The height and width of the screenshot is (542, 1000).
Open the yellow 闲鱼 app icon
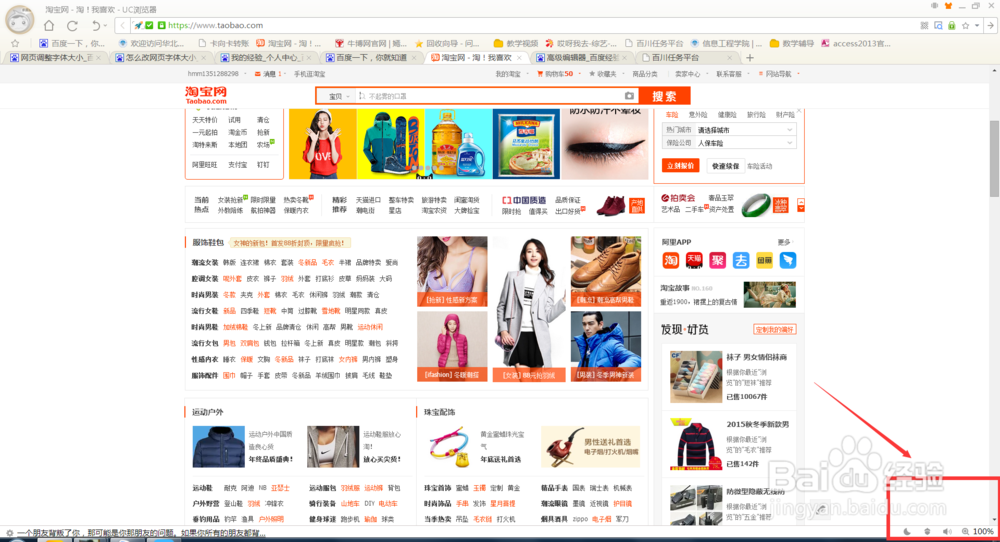coord(764,260)
